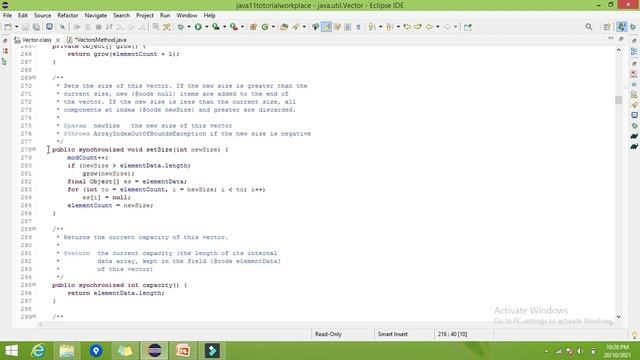Click the Debug (bug) toolbar icon
Screen dimensions: 640x360
(x=180, y=27)
